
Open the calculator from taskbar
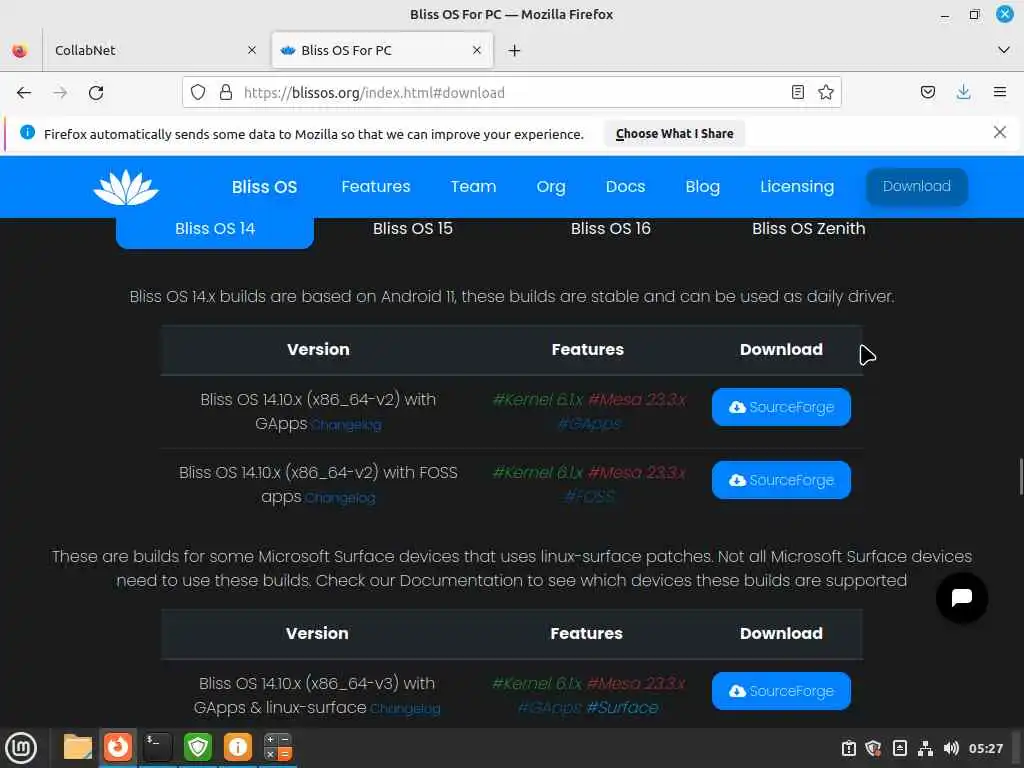pyautogui.click(x=278, y=748)
